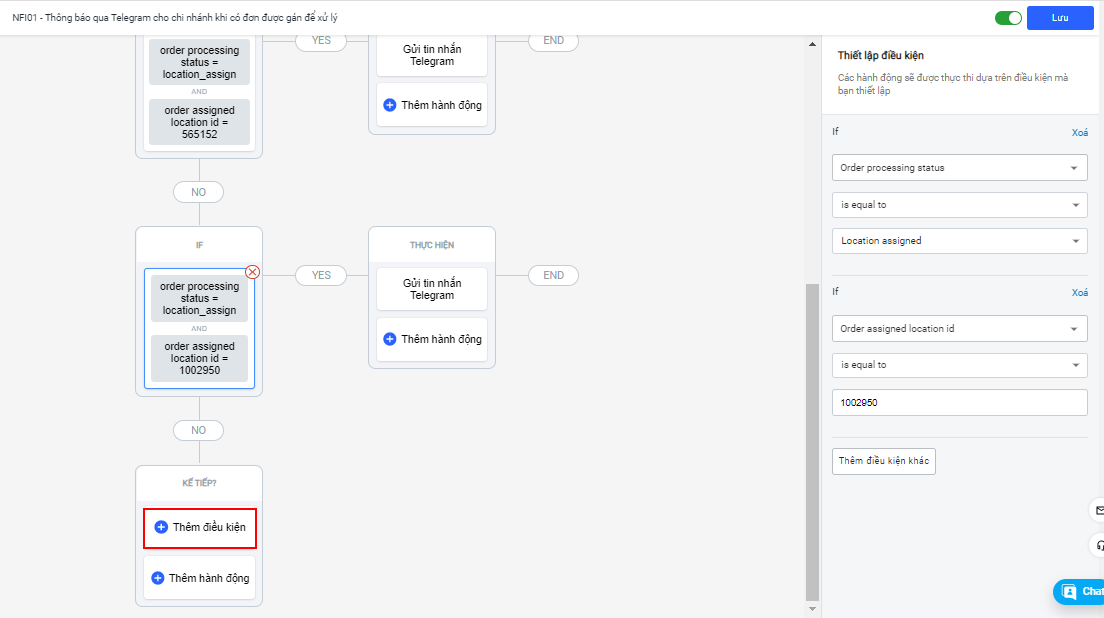
Task: Remove the selected IF condition with red X
Action: [253, 272]
